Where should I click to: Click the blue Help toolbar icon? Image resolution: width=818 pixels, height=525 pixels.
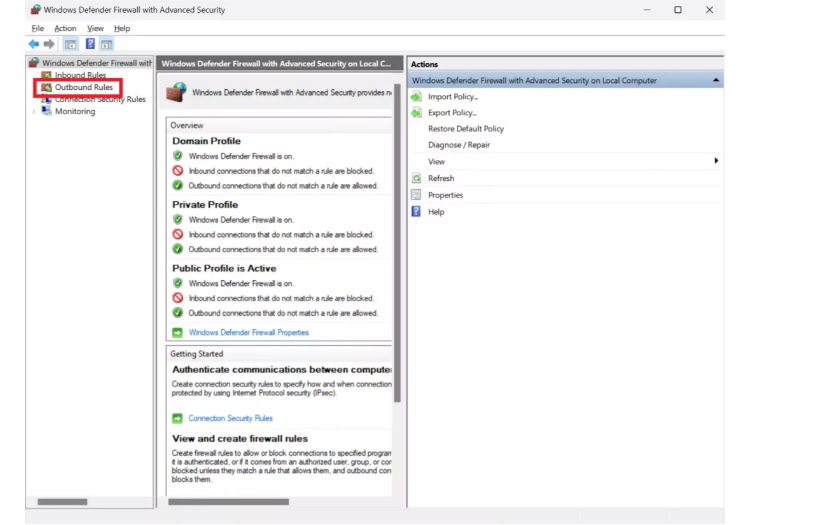pos(90,44)
